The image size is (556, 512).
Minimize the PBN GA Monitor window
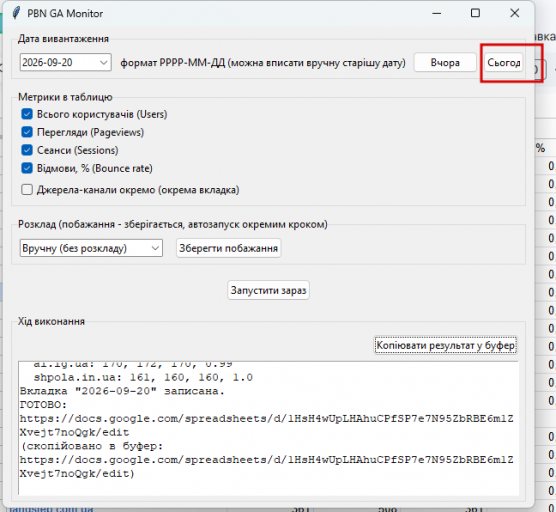tap(437, 13)
